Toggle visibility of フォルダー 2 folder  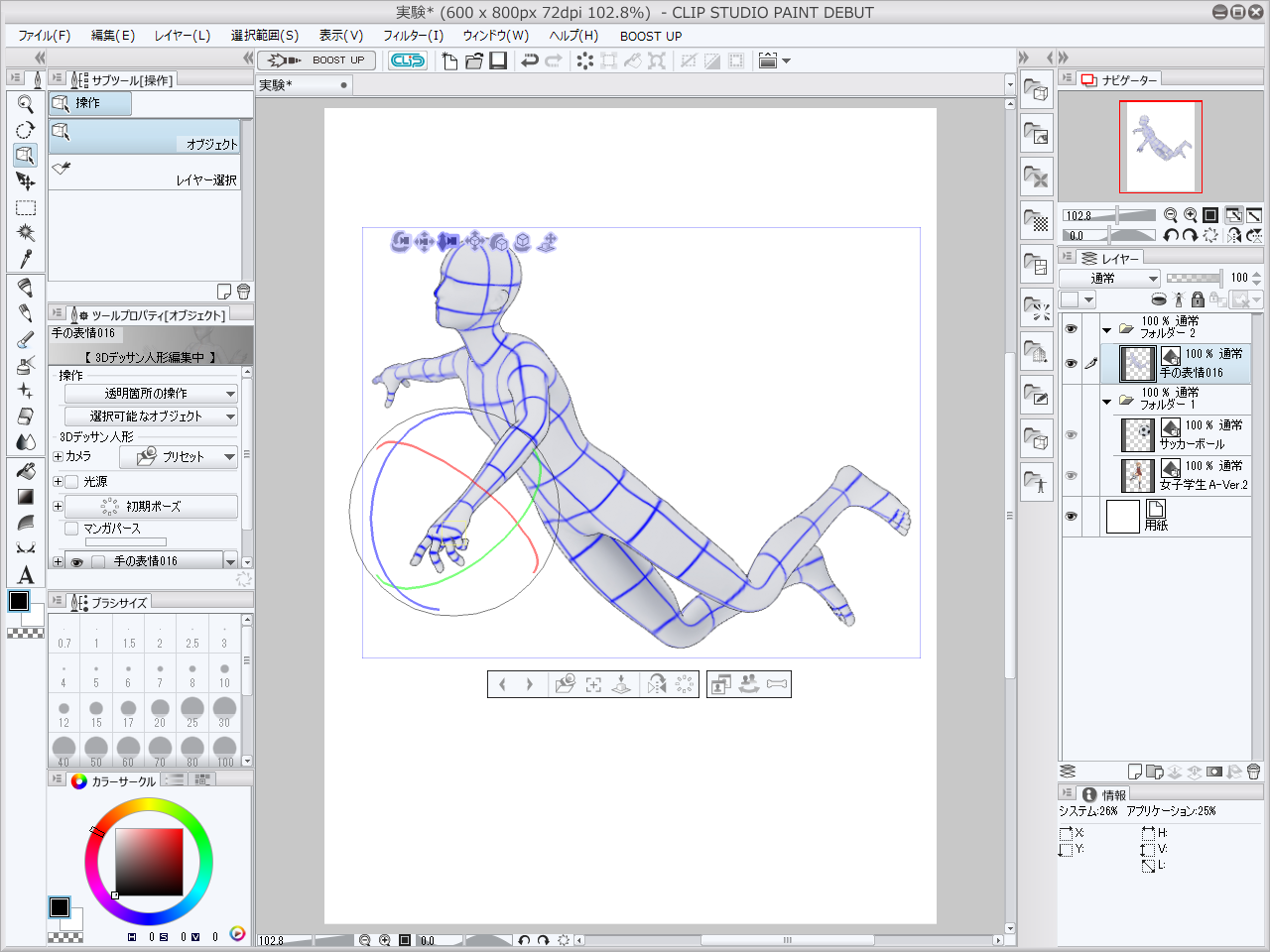1071,328
